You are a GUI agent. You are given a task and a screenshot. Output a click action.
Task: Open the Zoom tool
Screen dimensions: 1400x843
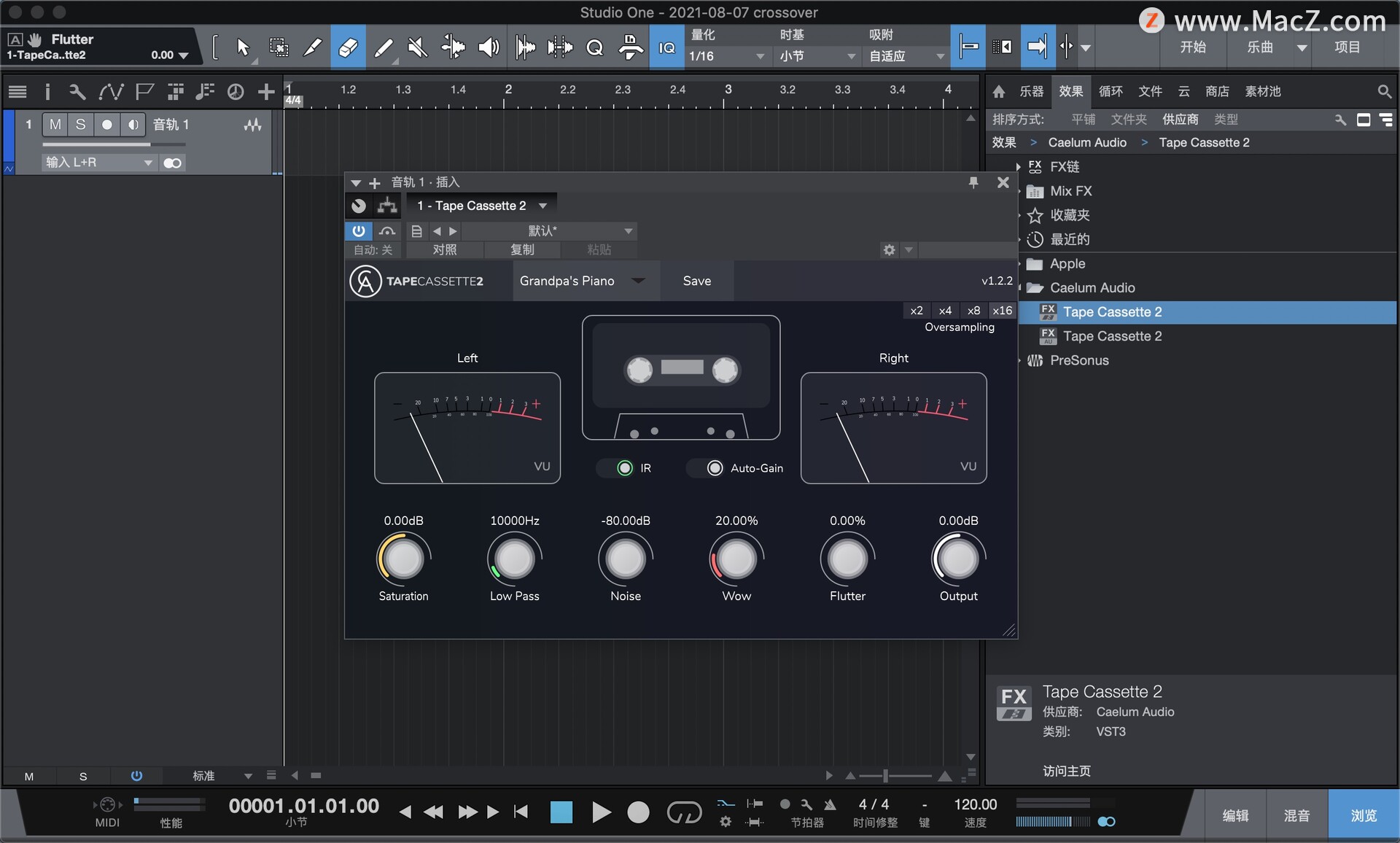pyautogui.click(x=594, y=47)
